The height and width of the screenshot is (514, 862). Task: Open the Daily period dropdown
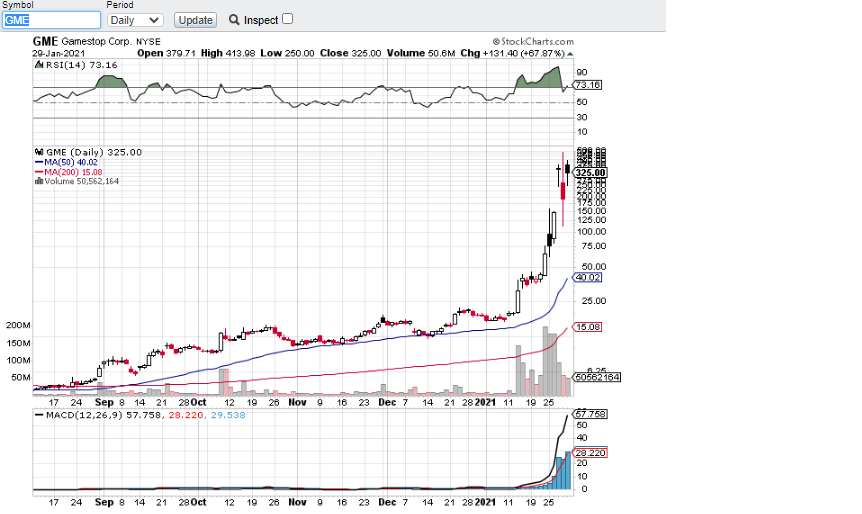pyautogui.click(x=135, y=20)
